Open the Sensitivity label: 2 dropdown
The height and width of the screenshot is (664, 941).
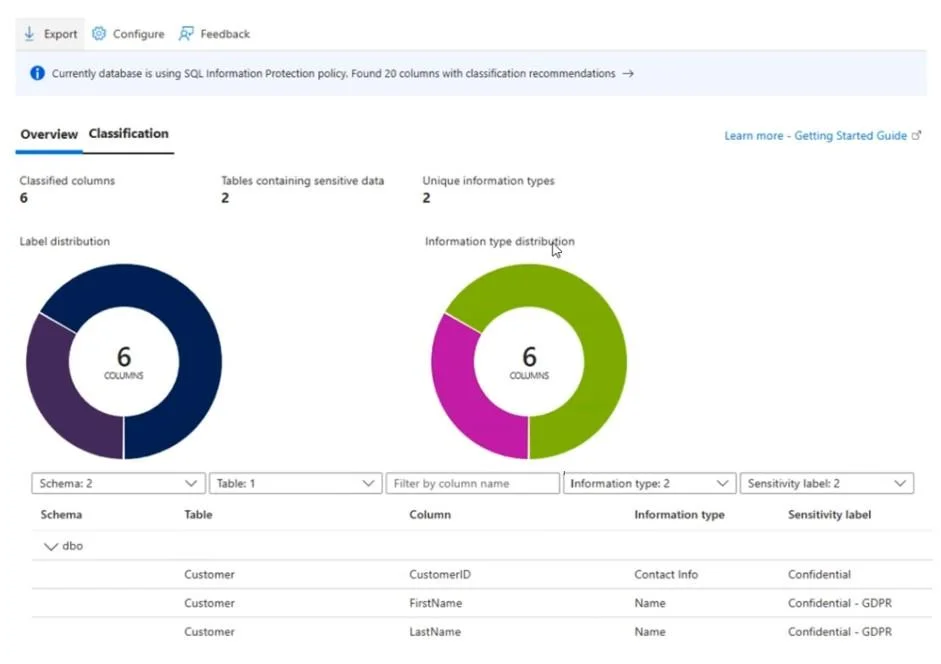point(827,483)
